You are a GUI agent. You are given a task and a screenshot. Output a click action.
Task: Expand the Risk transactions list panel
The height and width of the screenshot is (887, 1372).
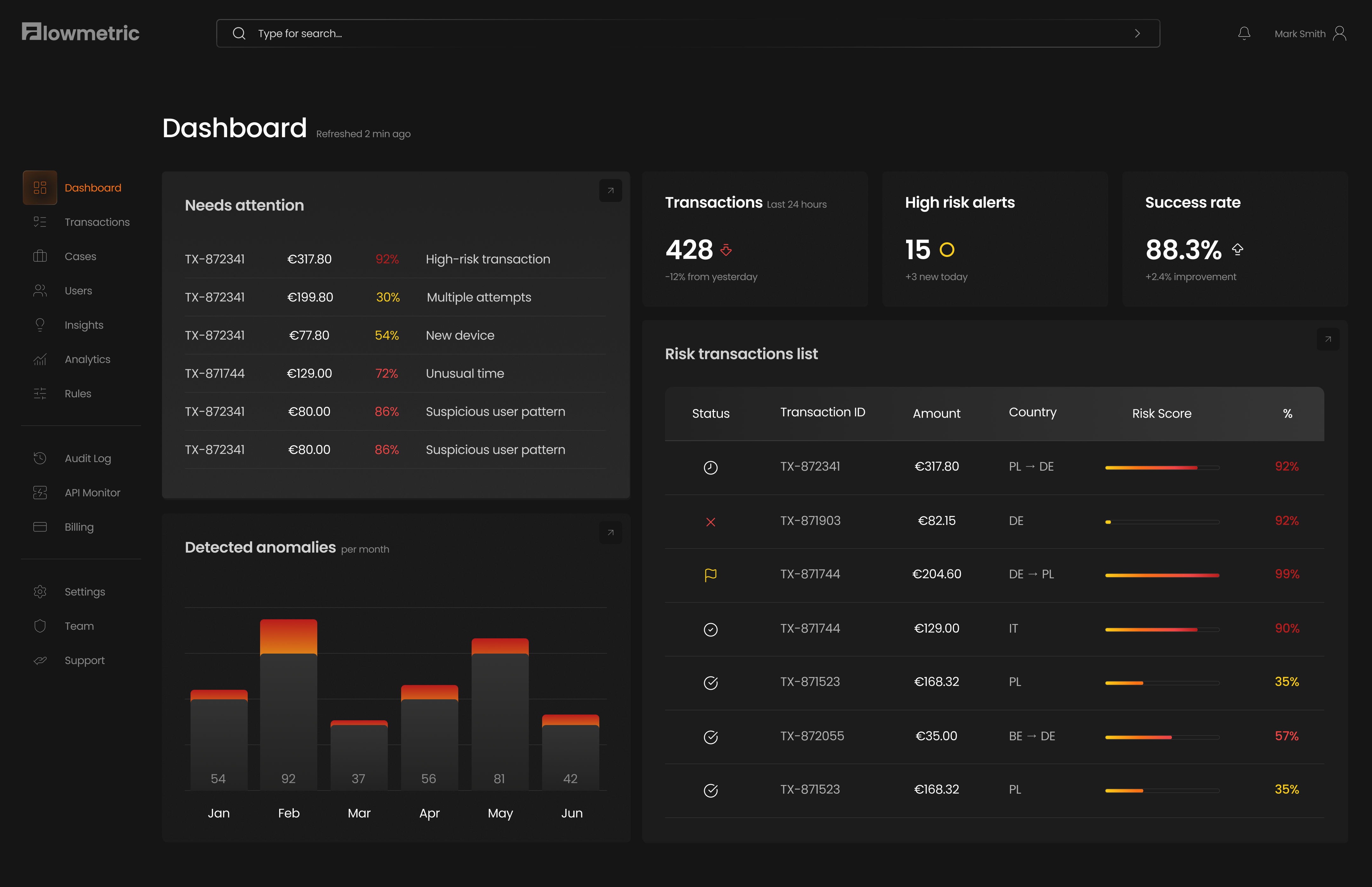pos(1328,339)
